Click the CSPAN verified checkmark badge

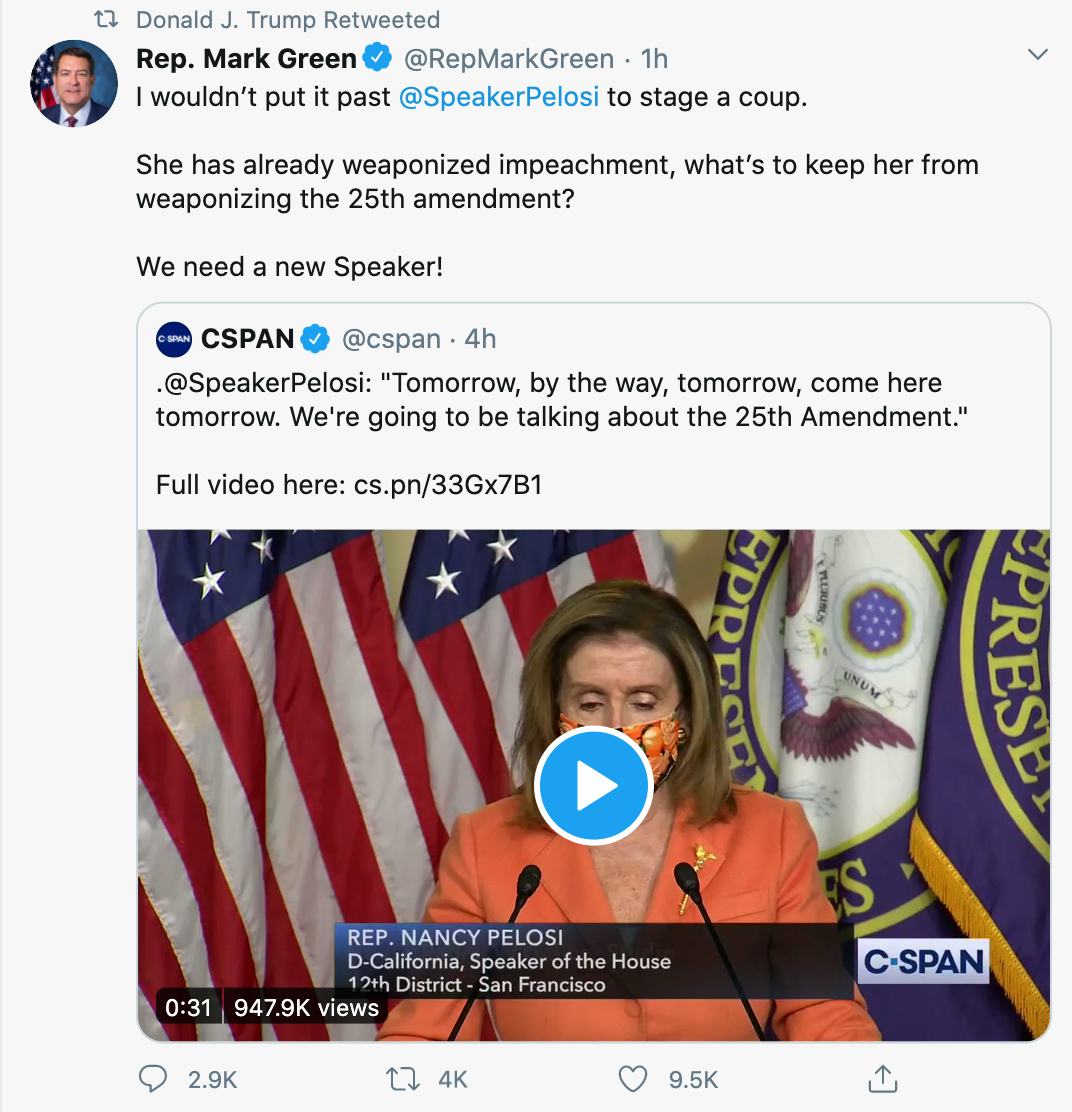(316, 340)
